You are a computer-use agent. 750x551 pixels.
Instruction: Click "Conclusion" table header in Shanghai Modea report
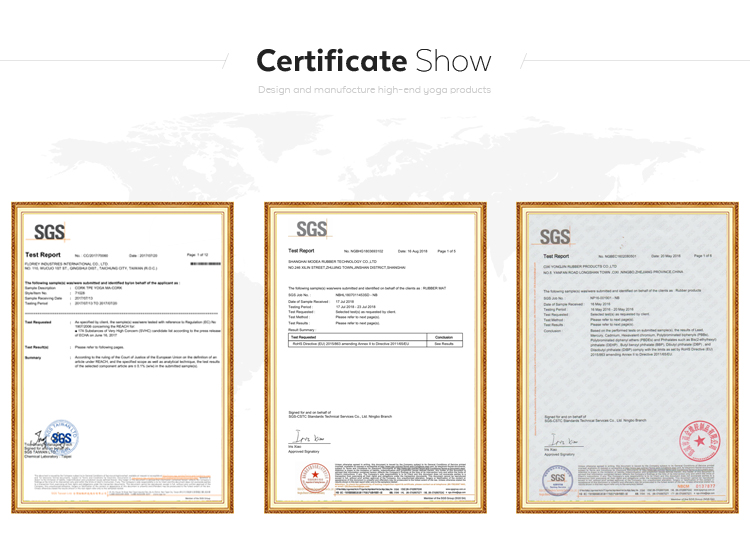click(x=444, y=337)
